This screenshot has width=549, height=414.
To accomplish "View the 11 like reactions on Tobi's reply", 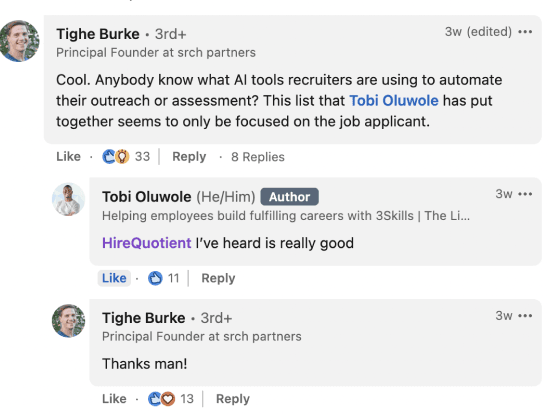I will click(164, 278).
